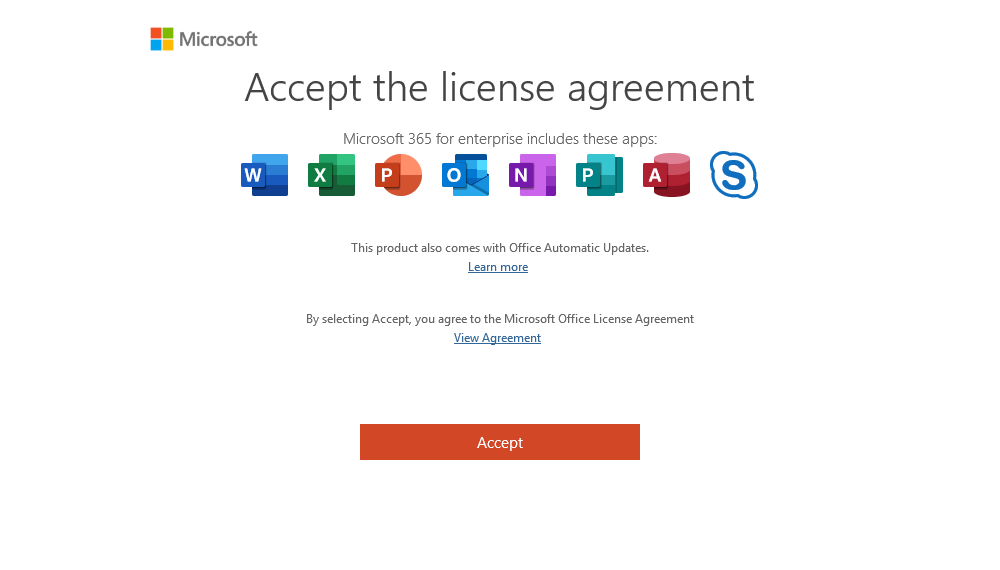Click the "Accept the license agreement" heading
The height and width of the screenshot is (570, 1000).
499,88
